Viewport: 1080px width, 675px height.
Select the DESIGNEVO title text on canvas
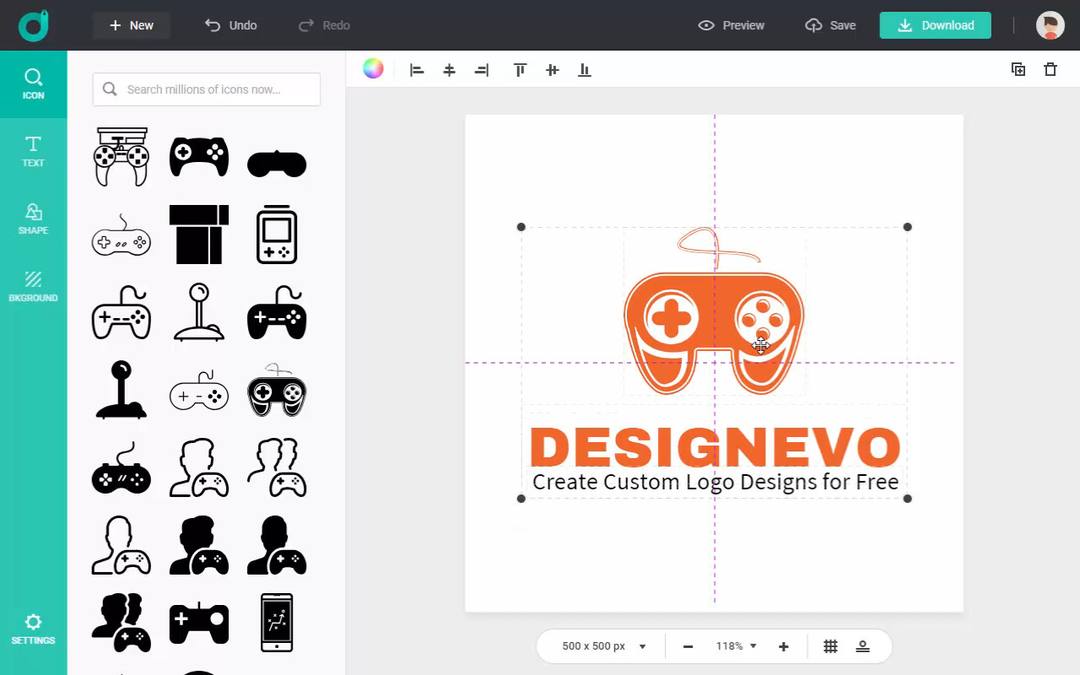715,447
